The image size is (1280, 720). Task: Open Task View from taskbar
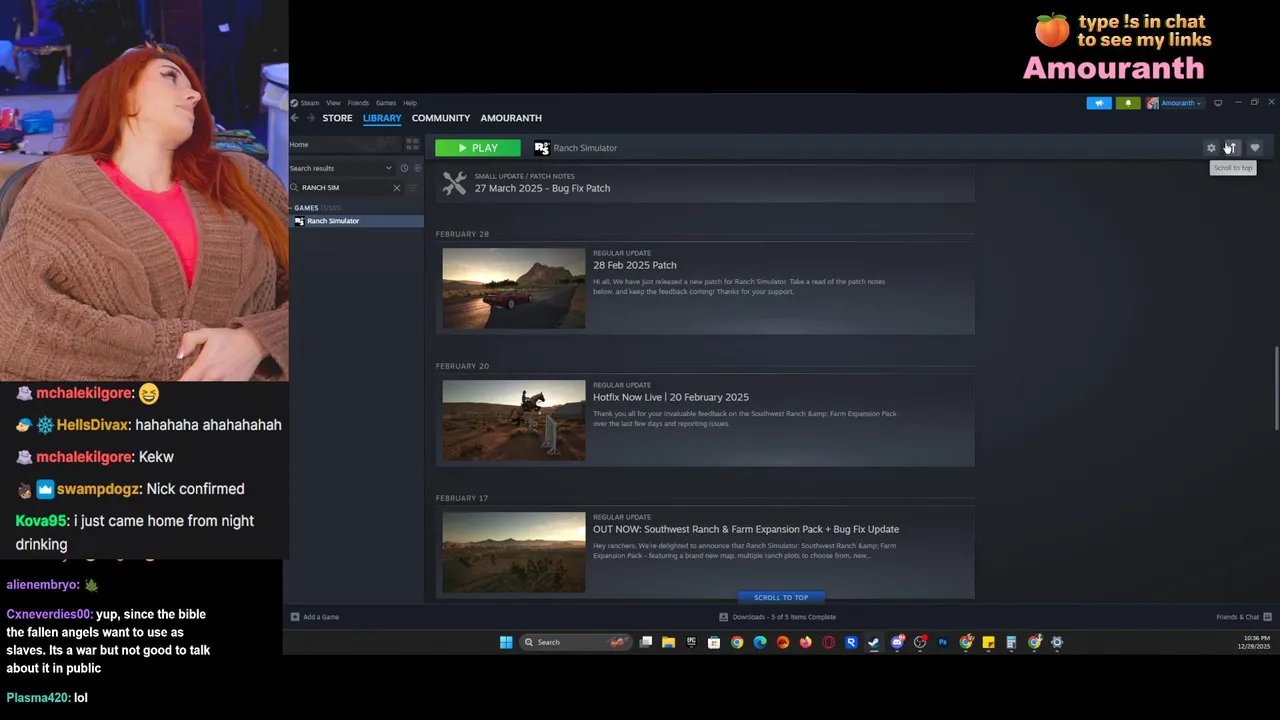(646, 642)
